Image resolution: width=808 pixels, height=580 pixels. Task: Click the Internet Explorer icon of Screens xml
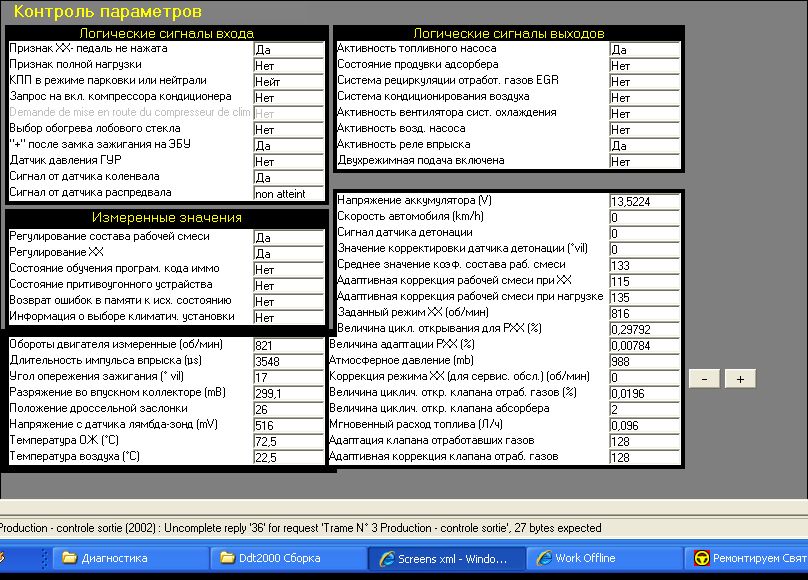coord(386,558)
